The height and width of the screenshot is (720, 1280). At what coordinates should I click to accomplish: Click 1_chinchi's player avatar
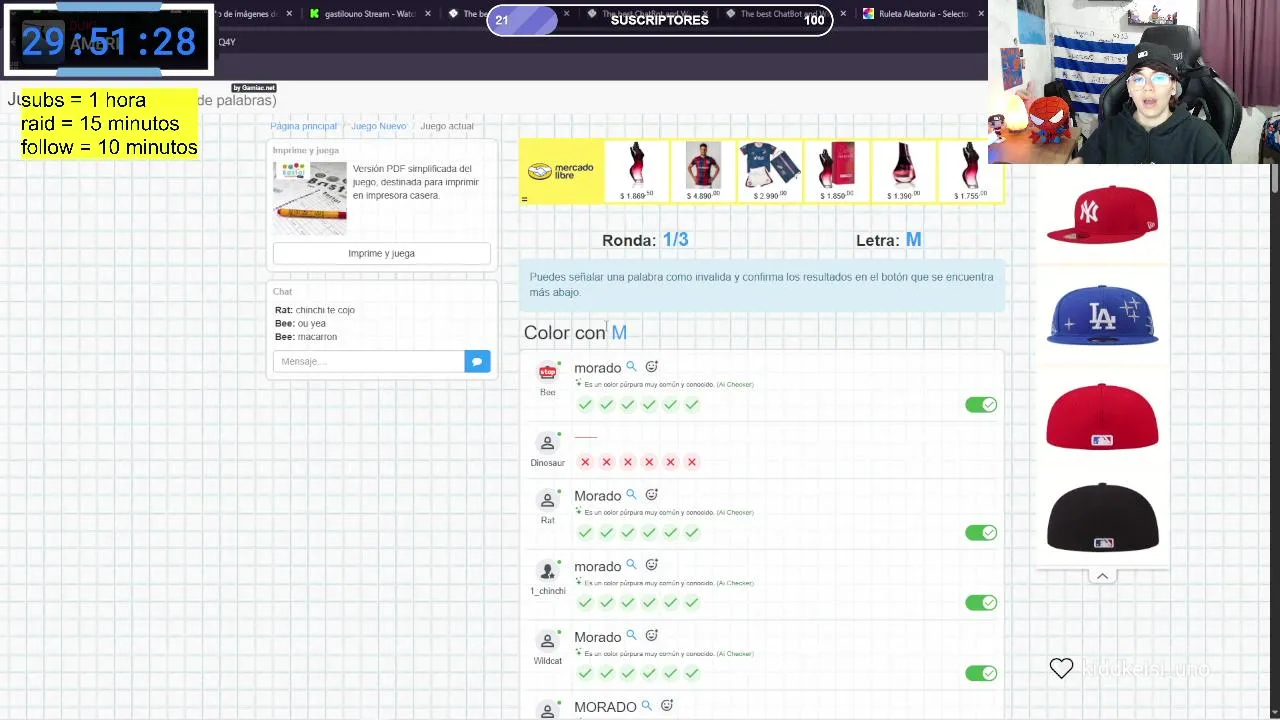tap(547, 571)
